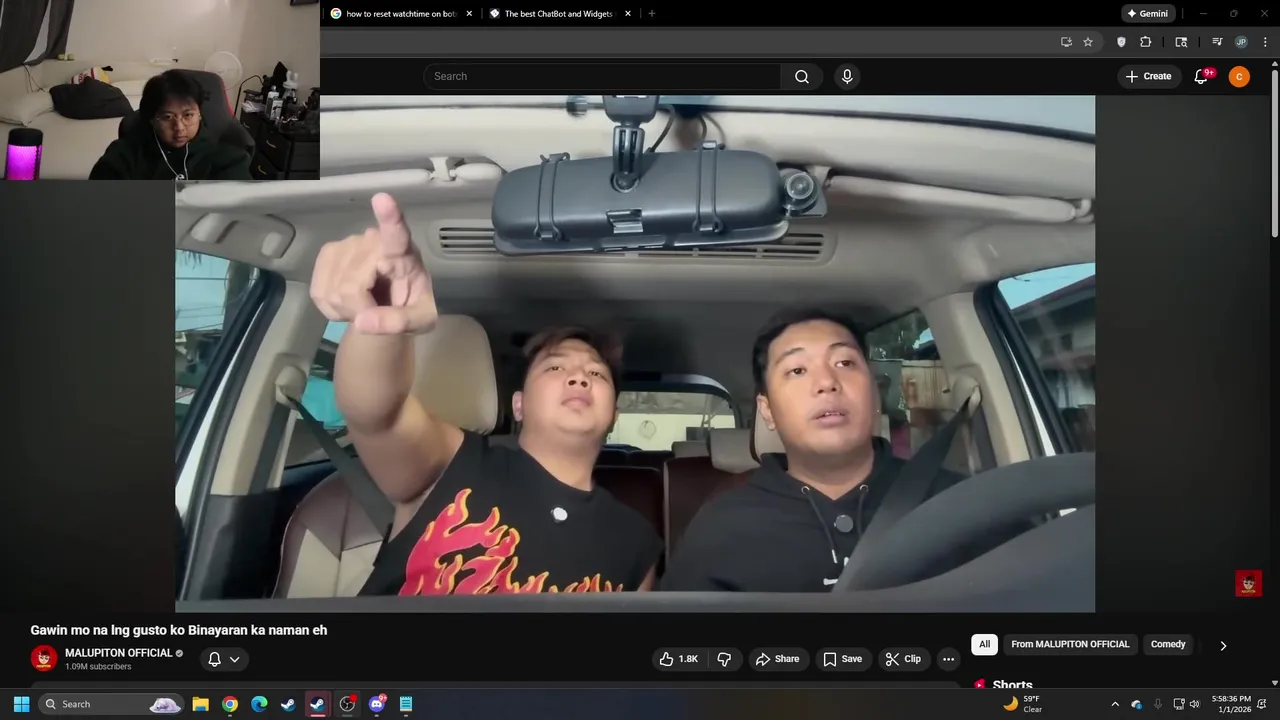The width and height of the screenshot is (1280, 720).
Task: Dislike the video with thumbs down
Action: [x=724, y=659]
